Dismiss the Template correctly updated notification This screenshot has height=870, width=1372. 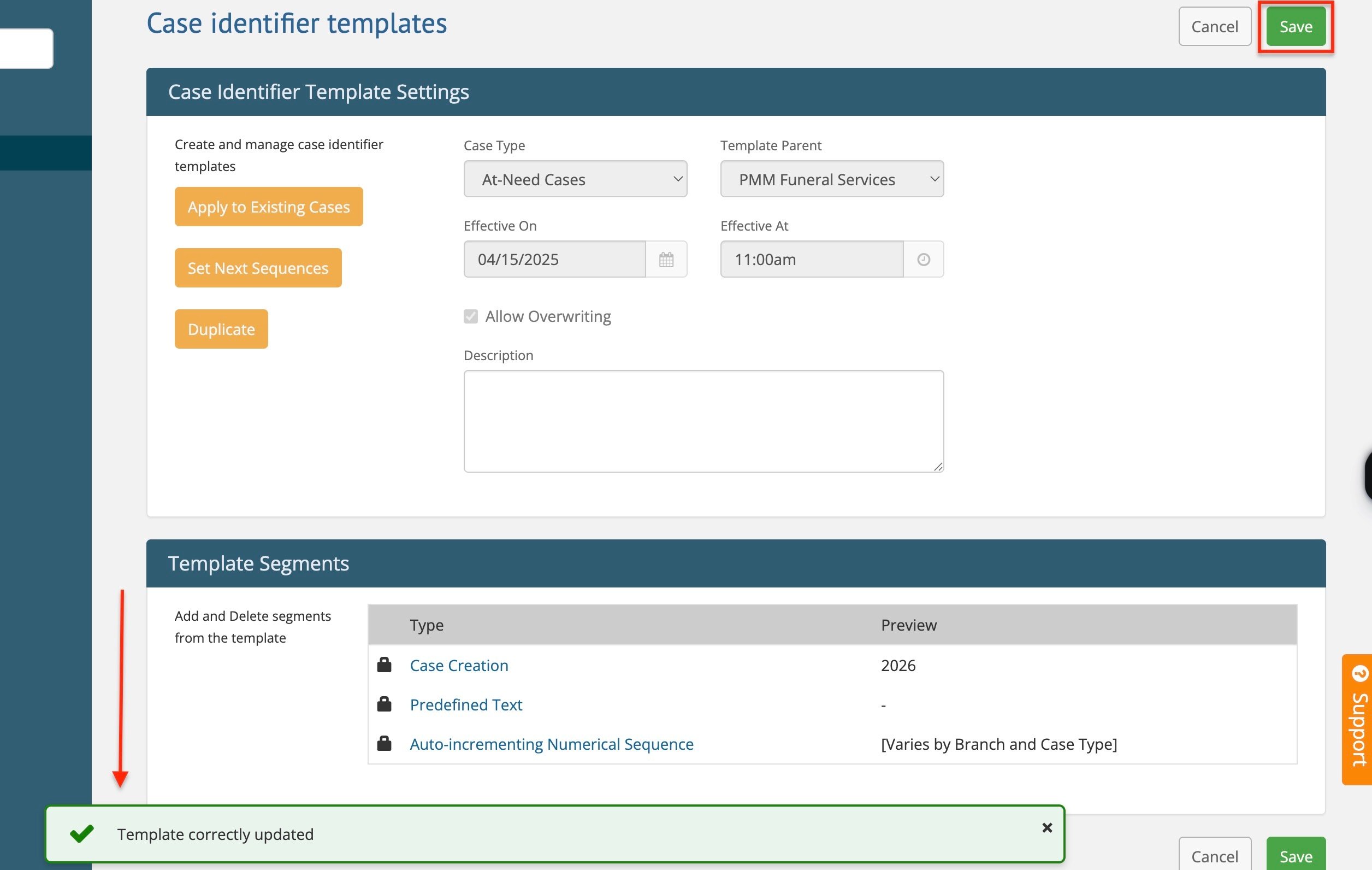tap(1046, 827)
